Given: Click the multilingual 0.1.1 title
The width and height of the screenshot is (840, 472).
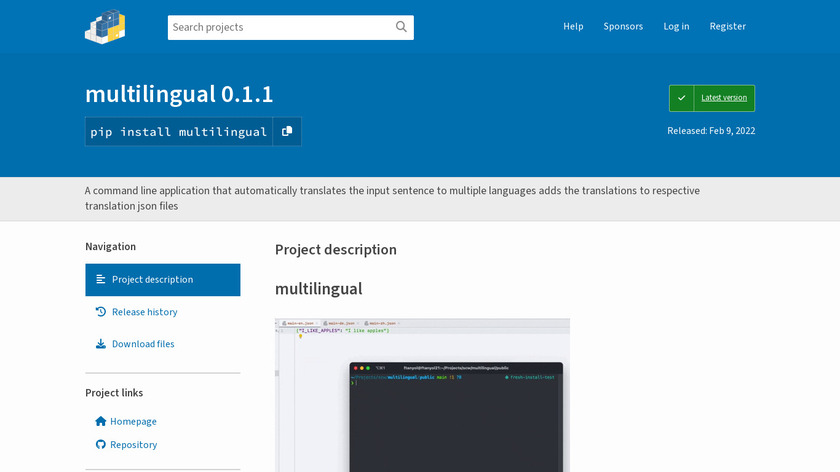Looking at the screenshot, I should point(179,94).
